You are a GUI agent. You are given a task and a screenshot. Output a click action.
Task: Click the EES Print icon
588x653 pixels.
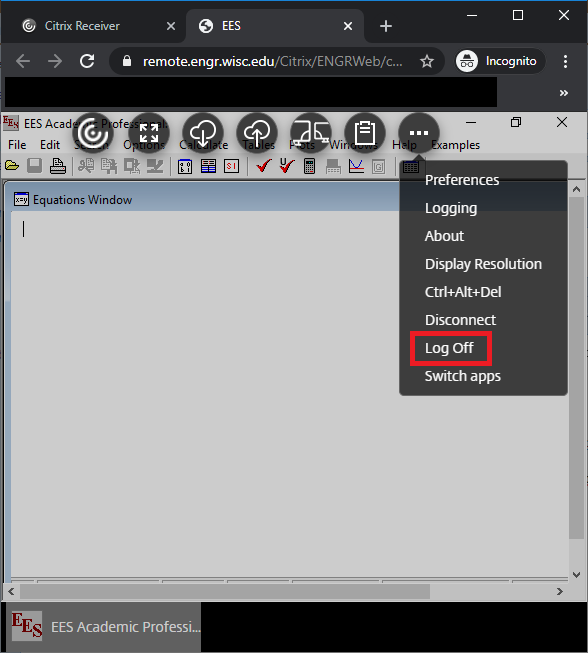(x=57, y=166)
